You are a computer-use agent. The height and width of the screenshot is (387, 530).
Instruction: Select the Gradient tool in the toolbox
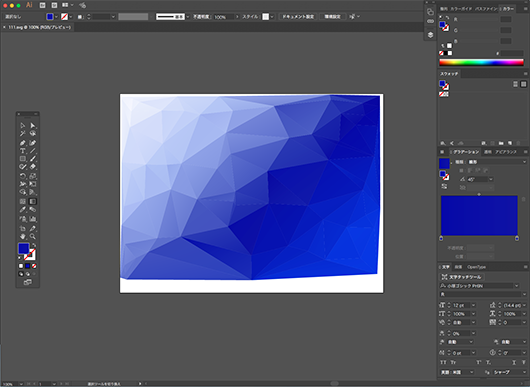click(33, 201)
